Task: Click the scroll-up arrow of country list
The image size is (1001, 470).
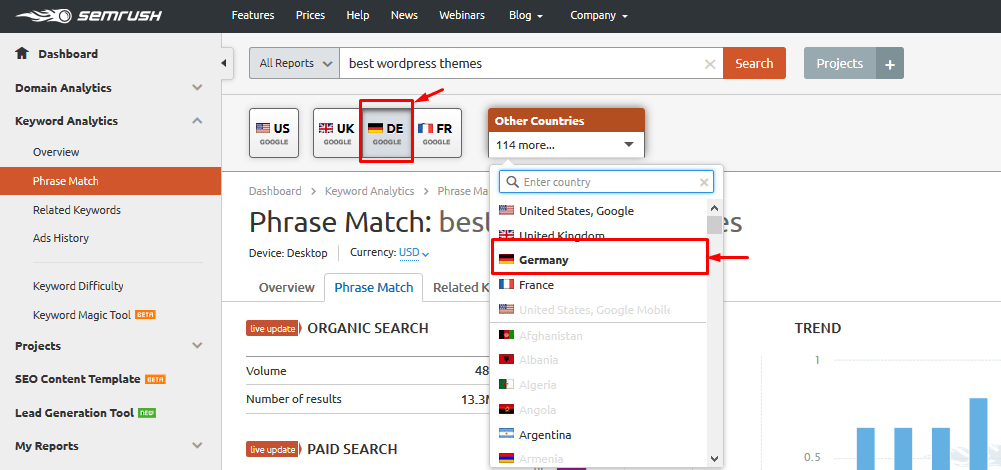Action: (x=714, y=208)
